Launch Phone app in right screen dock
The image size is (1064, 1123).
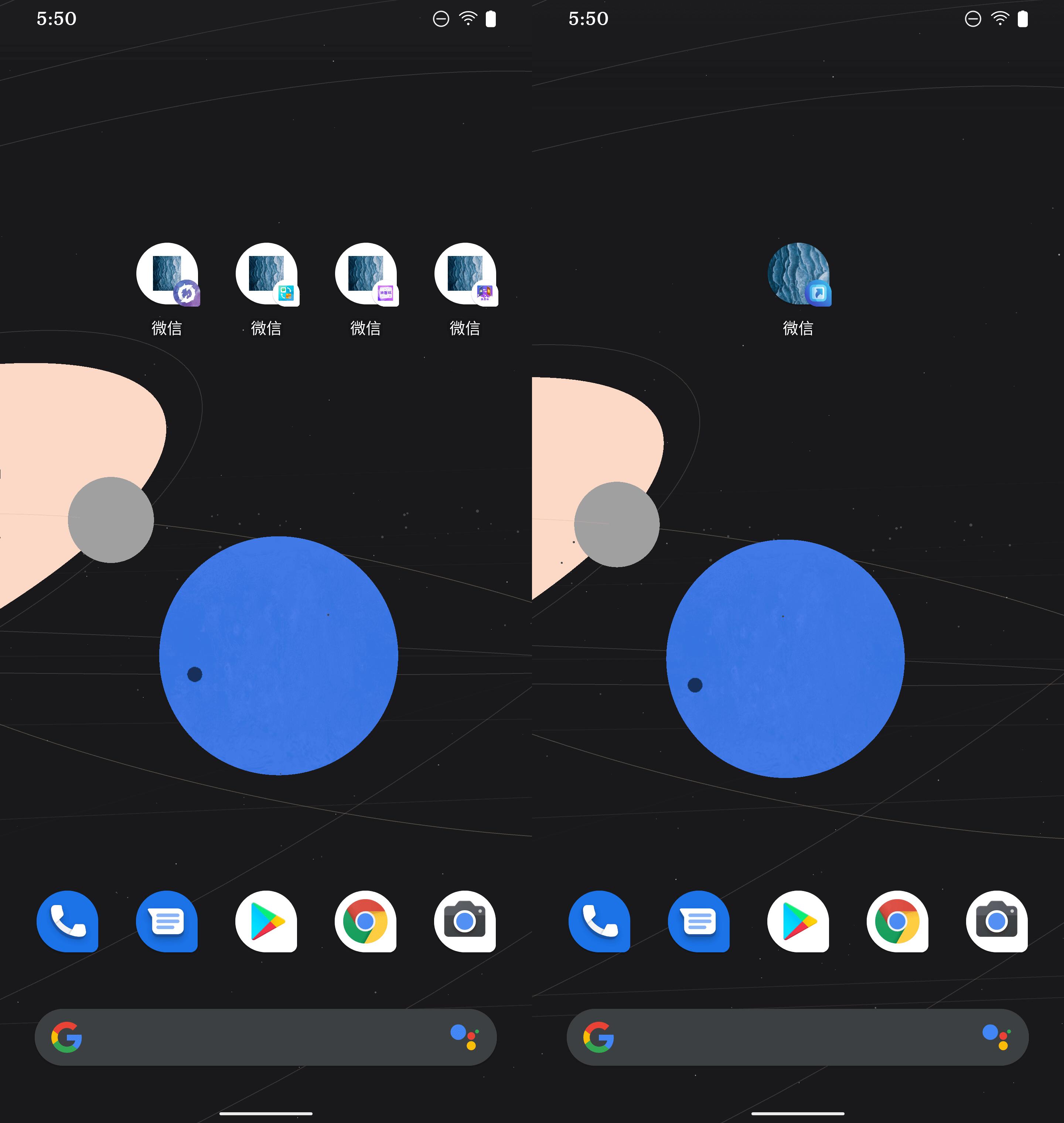coord(599,921)
